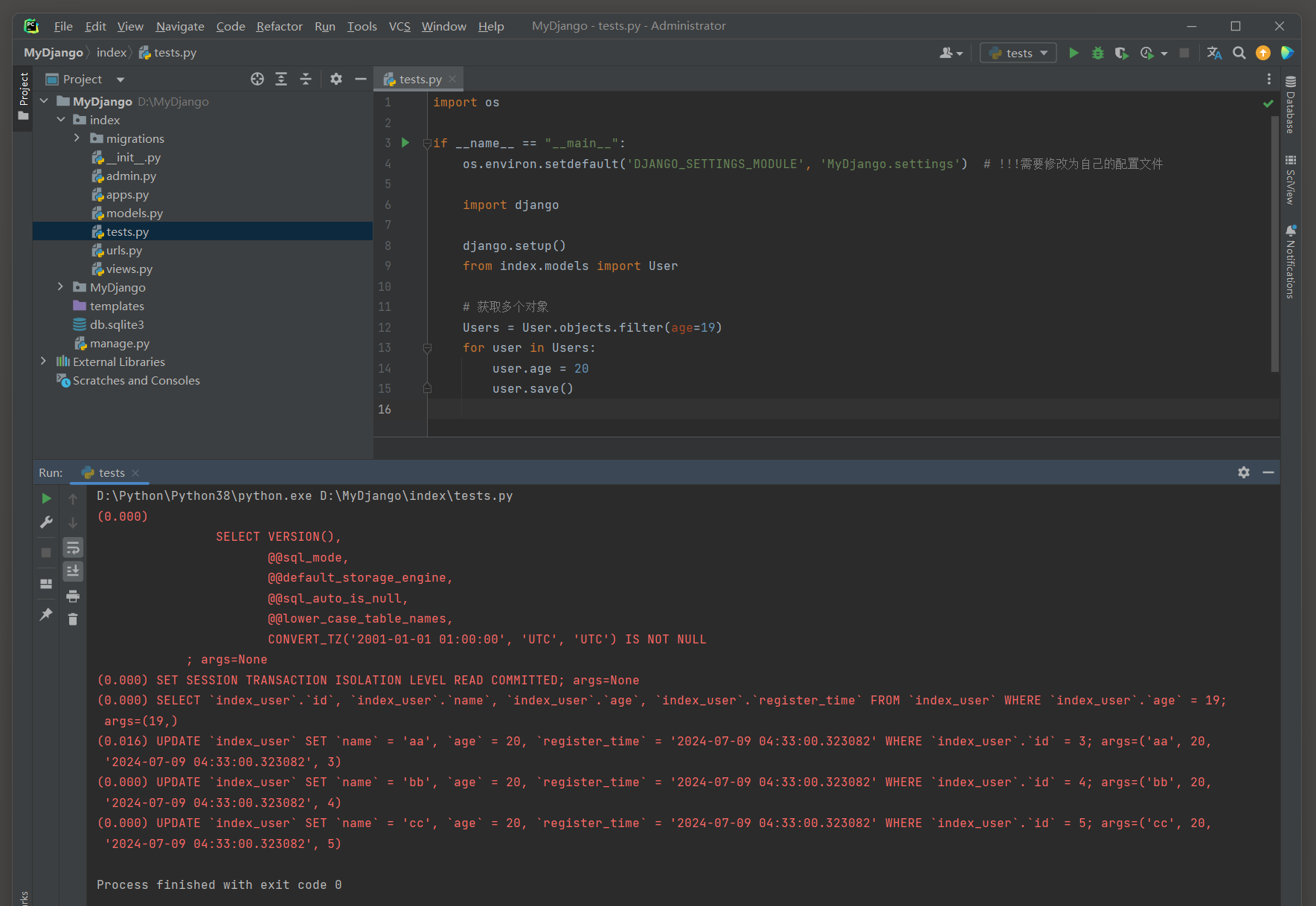Click the editor vertical scrollbar

[1274, 244]
